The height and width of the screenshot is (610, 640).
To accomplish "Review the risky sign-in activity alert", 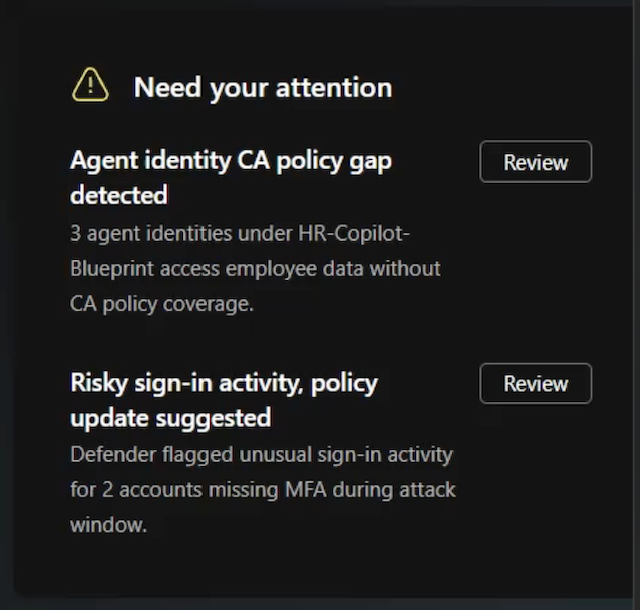I will pyautogui.click(x=536, y=383).
